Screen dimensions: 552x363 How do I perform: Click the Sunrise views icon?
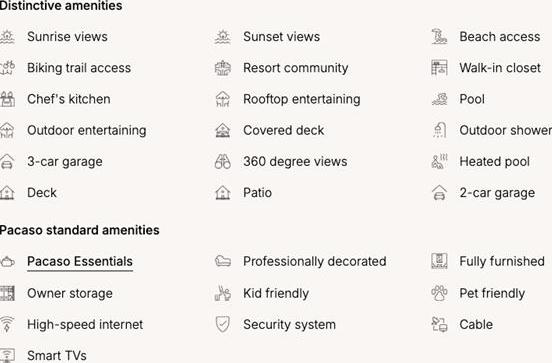coord(7,37)
